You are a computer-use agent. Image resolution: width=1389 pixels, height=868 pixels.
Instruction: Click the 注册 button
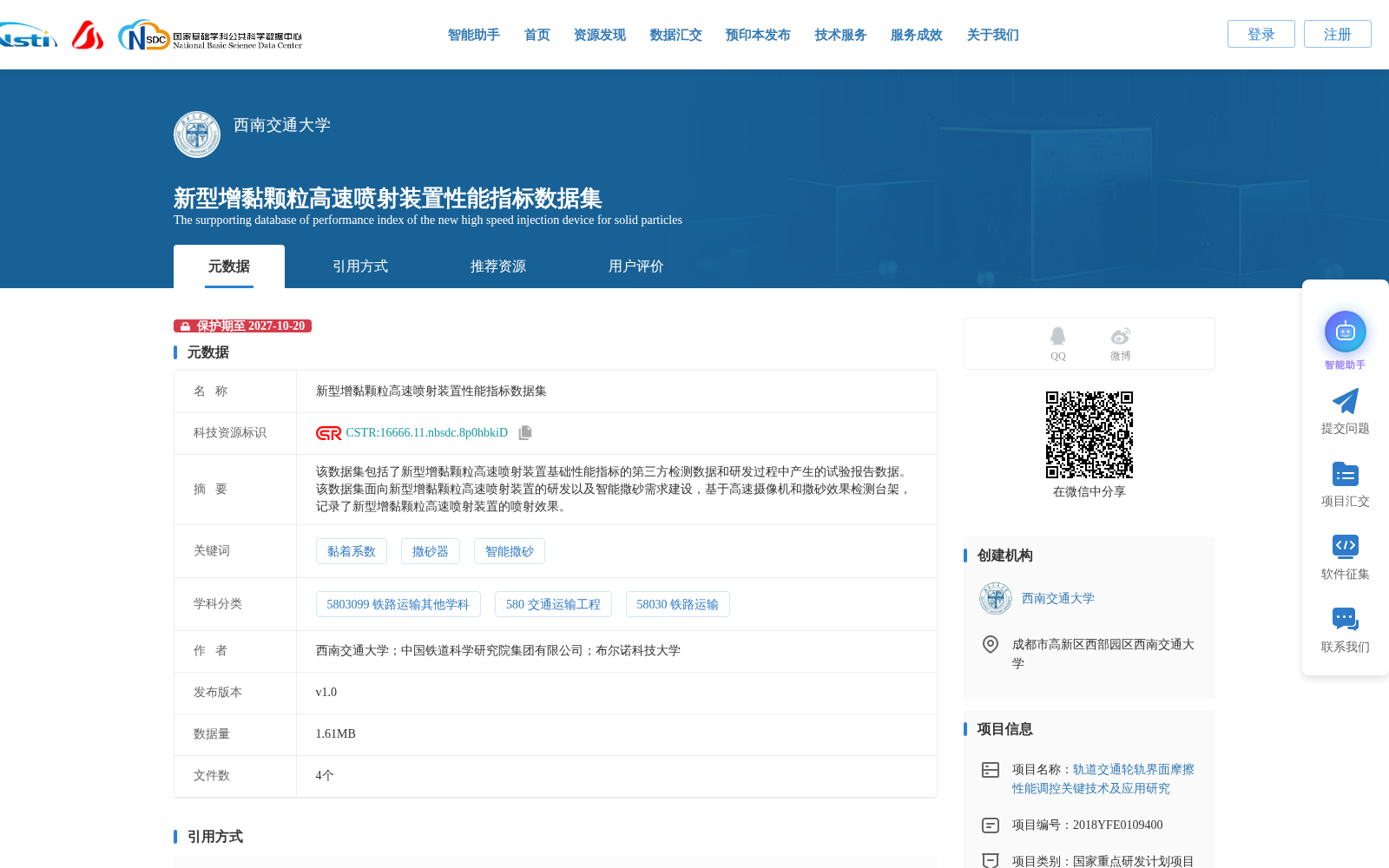point(1338,34)
